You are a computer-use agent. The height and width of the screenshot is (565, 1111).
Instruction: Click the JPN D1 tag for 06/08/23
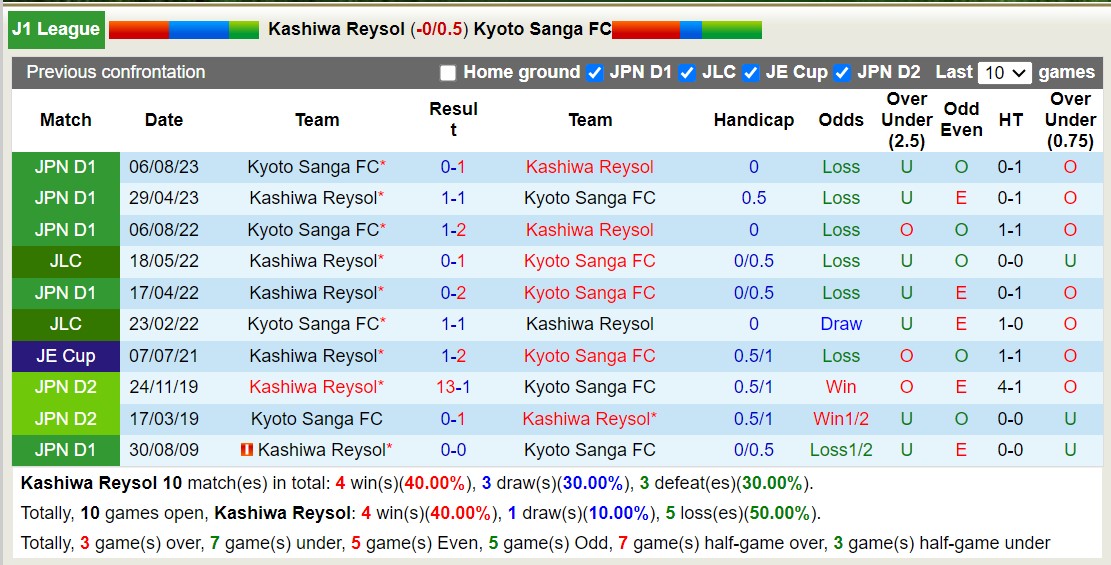tap(66, 167)
